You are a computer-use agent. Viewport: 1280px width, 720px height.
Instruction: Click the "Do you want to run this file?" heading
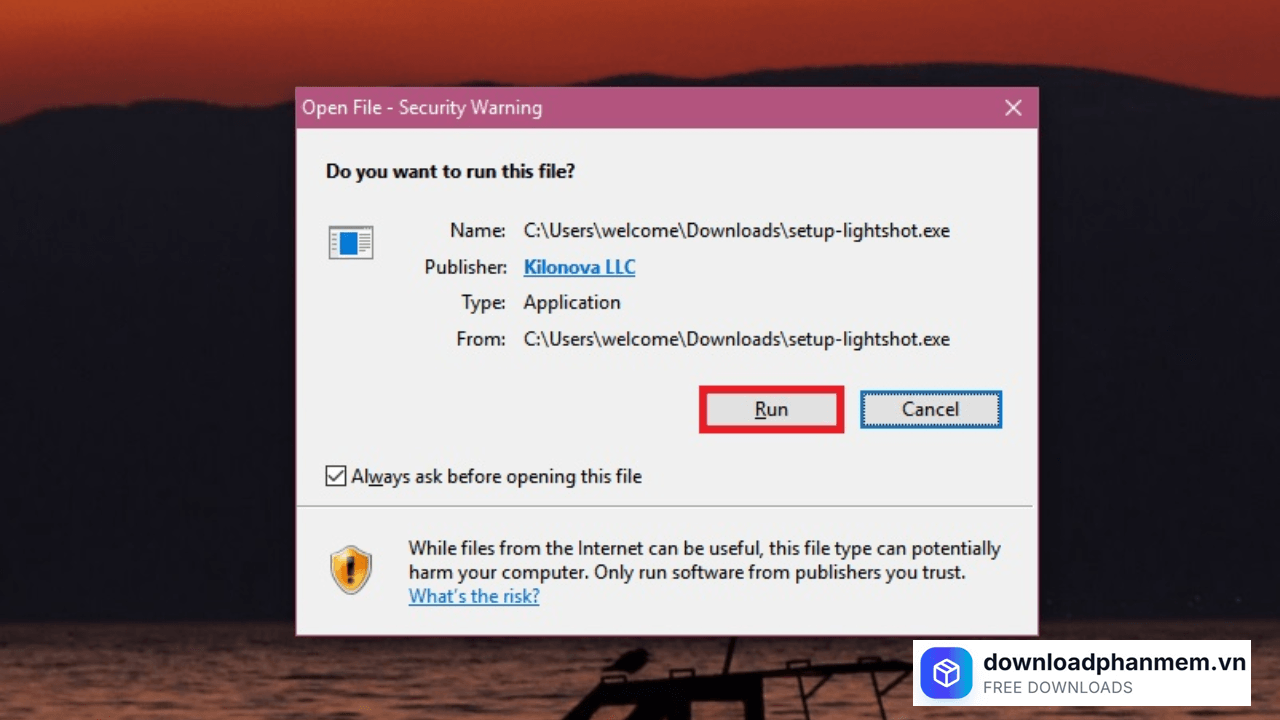[x=450, y=171]
